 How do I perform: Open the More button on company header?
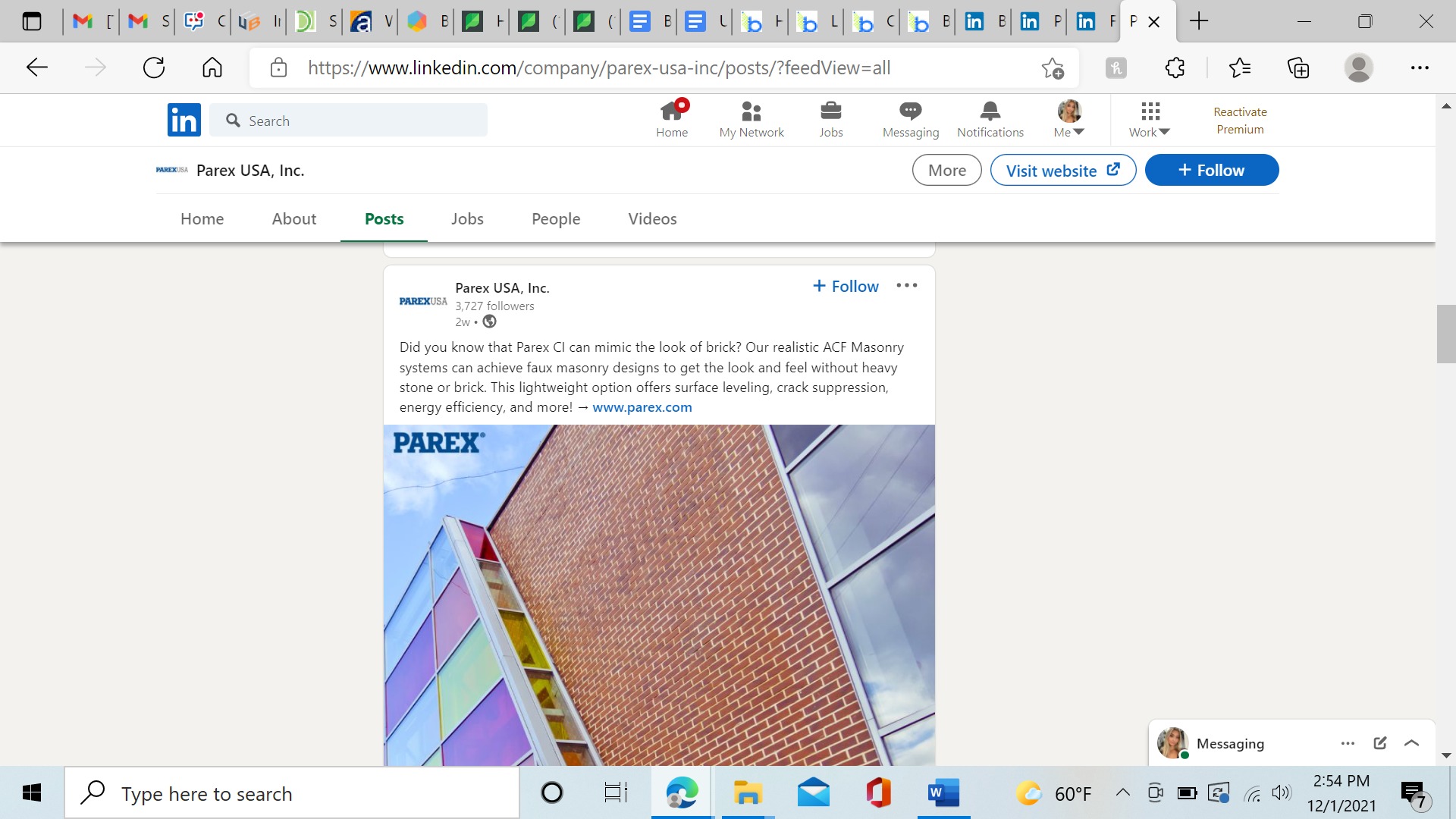pyautogui.click(x=947, y=170)
